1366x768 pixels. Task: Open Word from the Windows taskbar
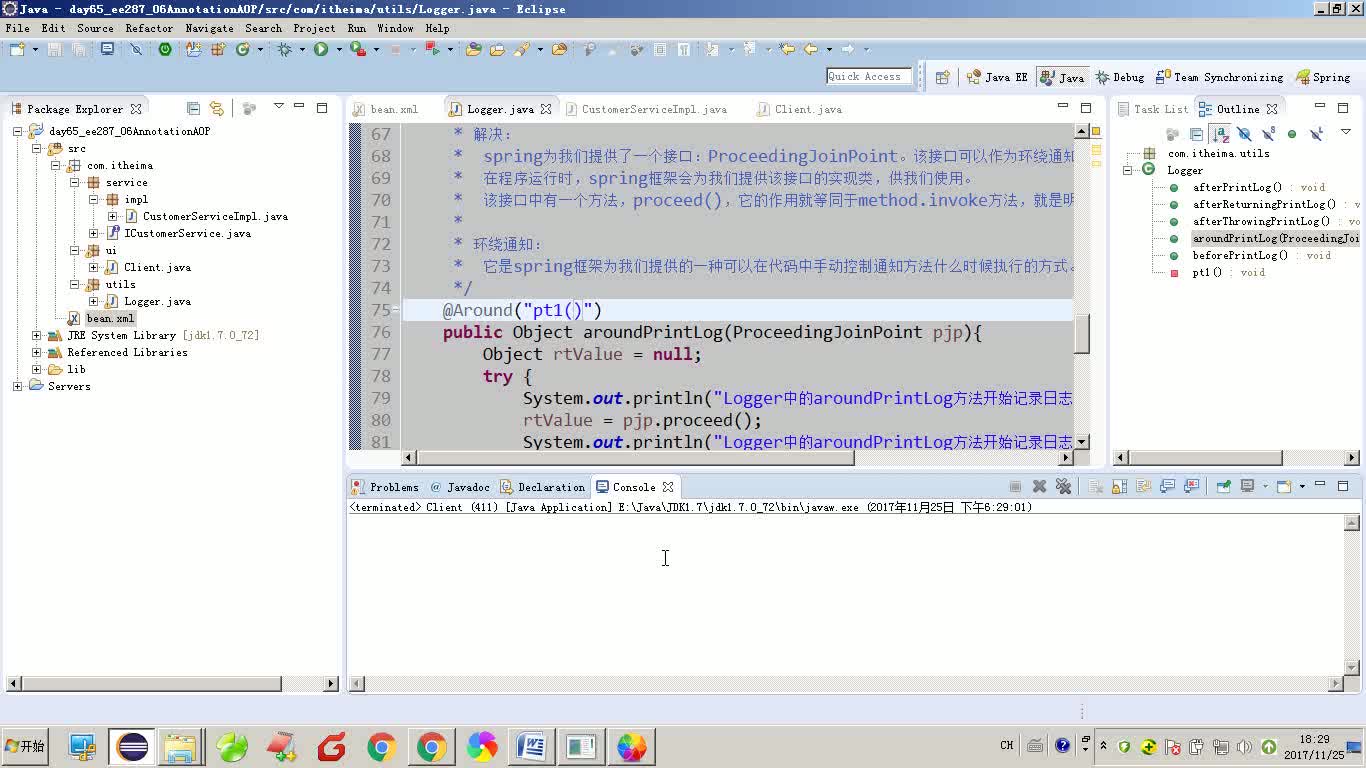531,747
